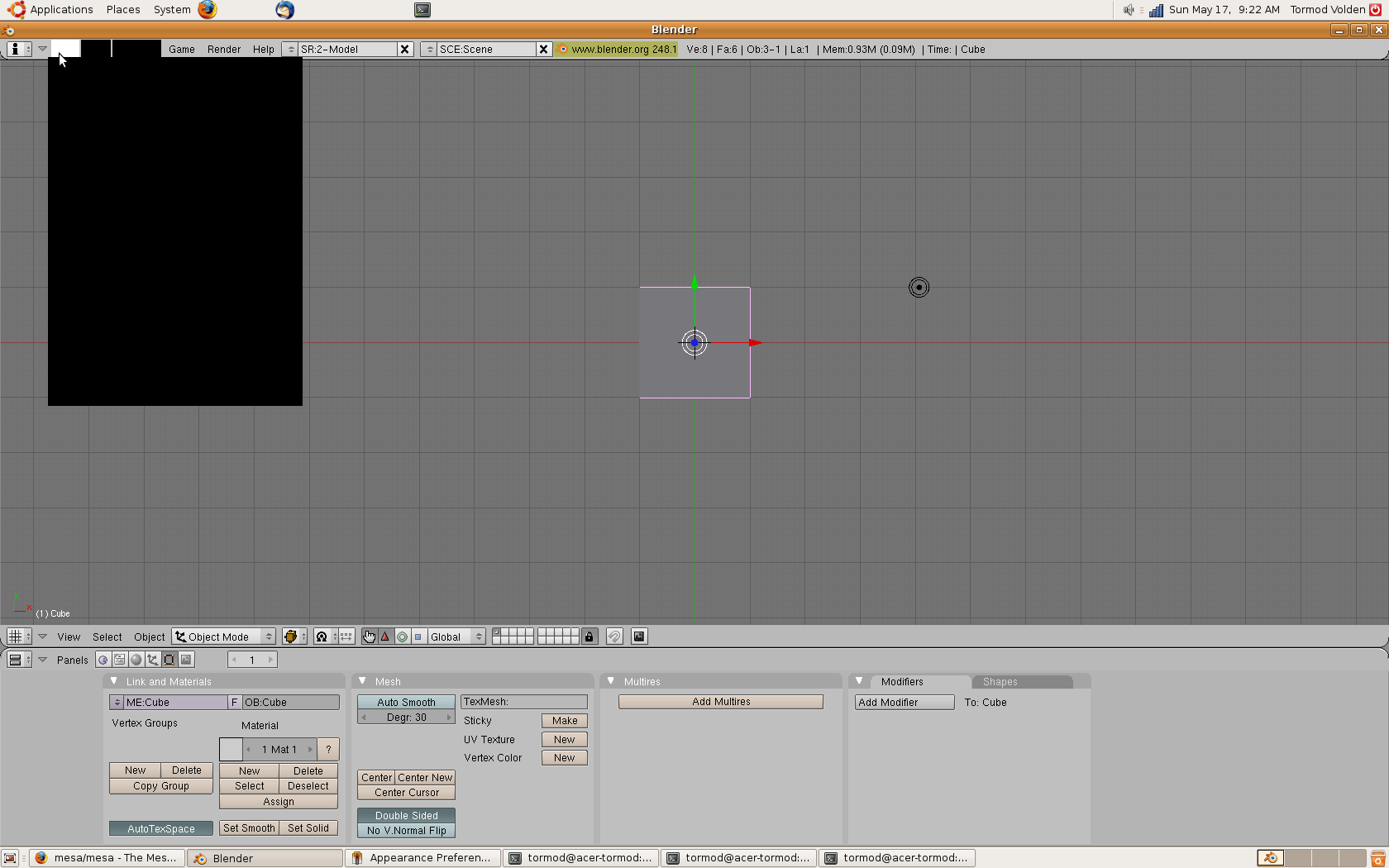This screenshot has height=868, width=1389.
Task: Open the Shading context sphere icon
Action: click(x=136, y=660)
